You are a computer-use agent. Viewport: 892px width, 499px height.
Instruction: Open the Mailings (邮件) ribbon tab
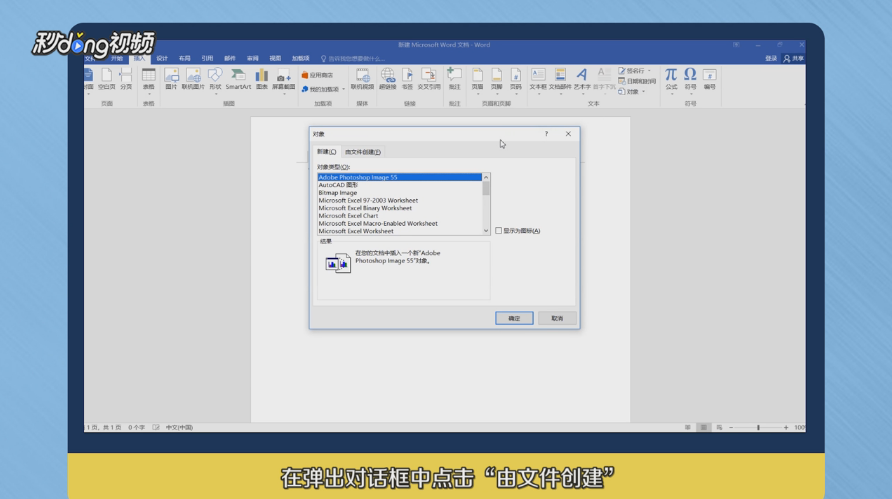[x=230, y=59]
